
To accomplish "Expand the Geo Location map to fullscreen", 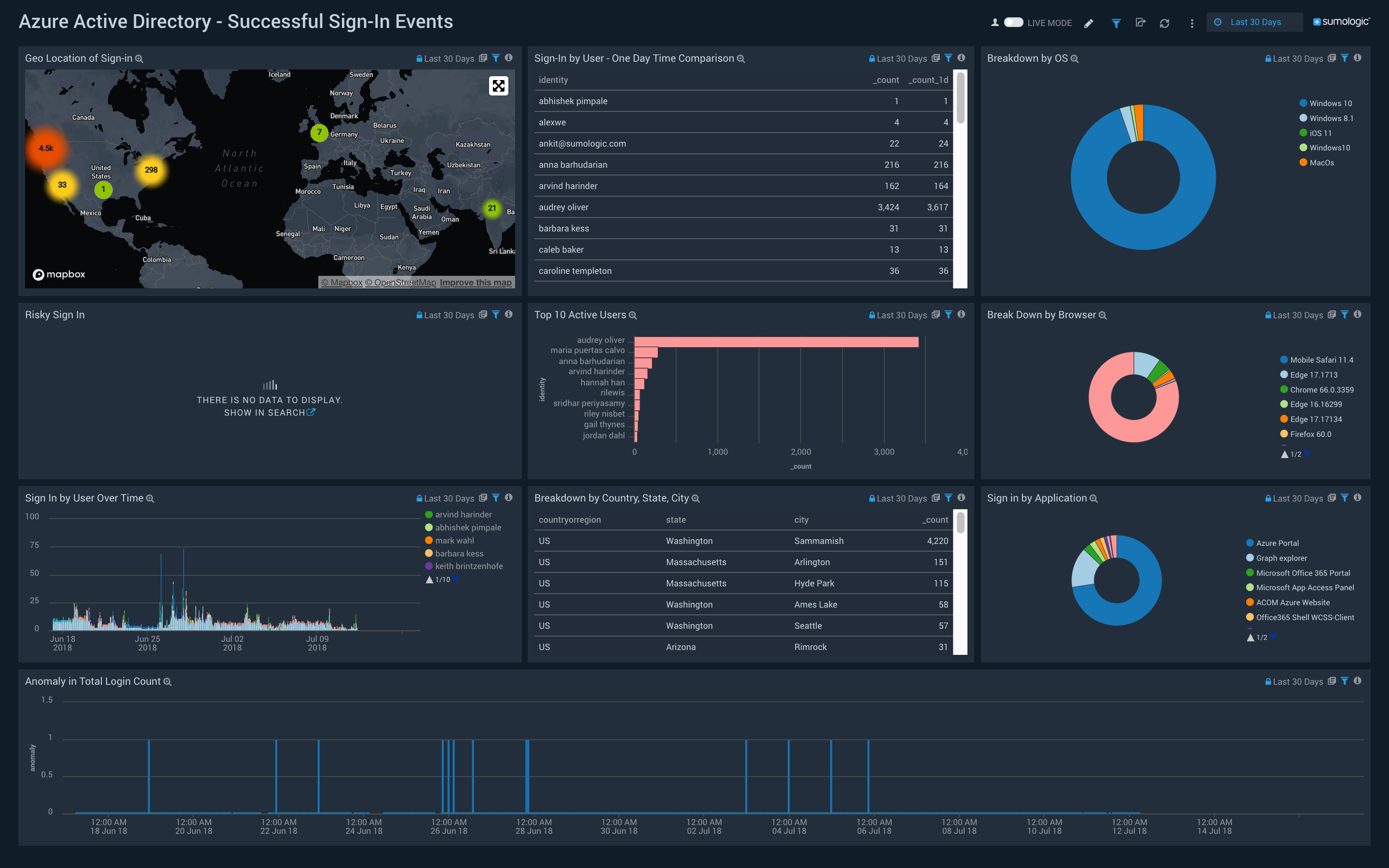I will pyautogui.click(x=498, y=85).
